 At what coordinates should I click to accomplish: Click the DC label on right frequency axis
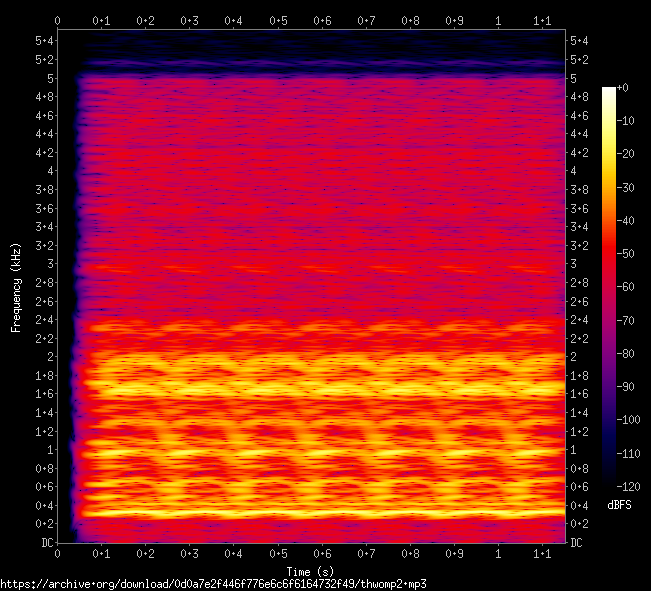pos(576,543)
